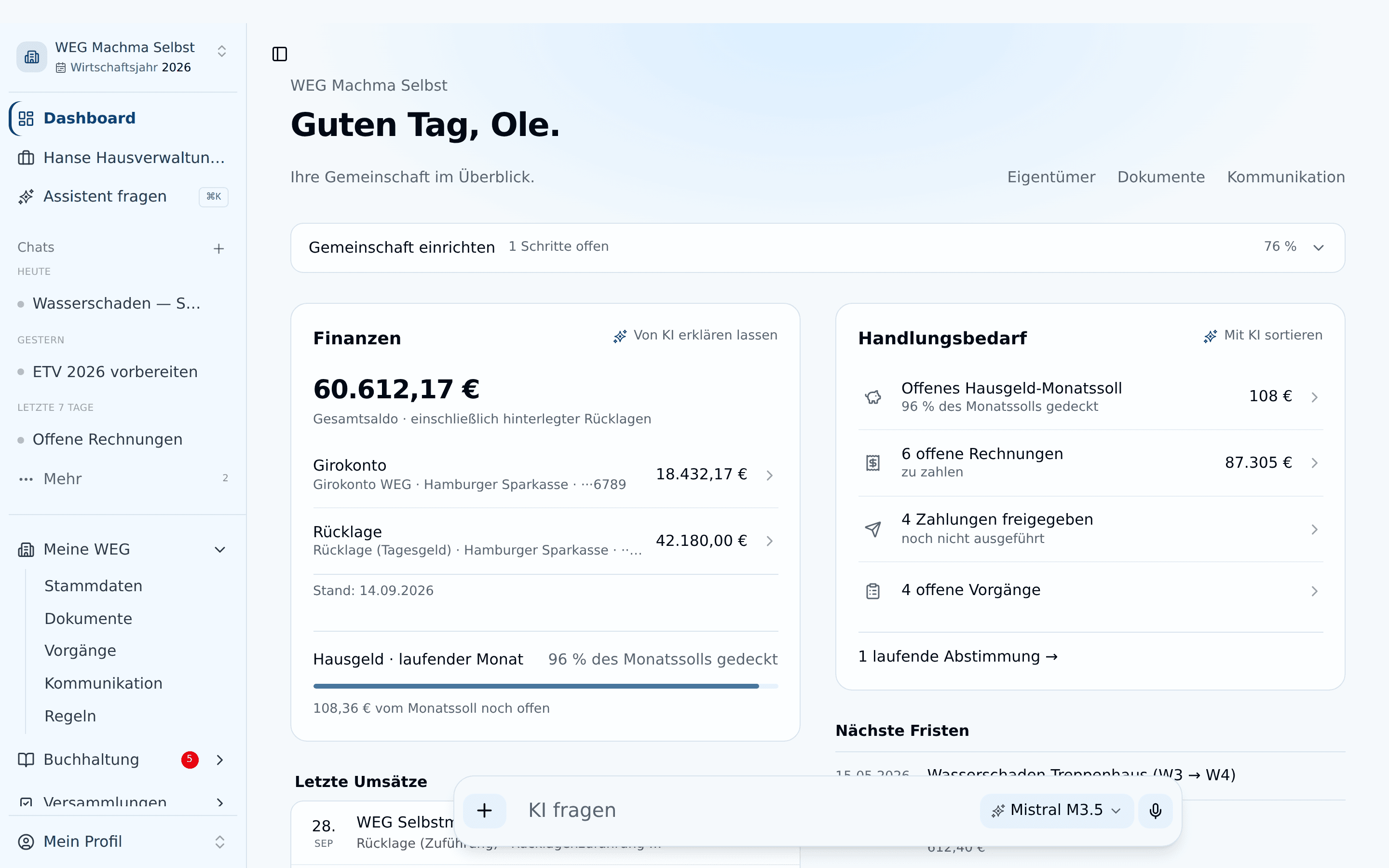Click the clipboard icon for offene Vorgänge
Image resolution: width=1389 pixels, height=868 pixels.
873,591
